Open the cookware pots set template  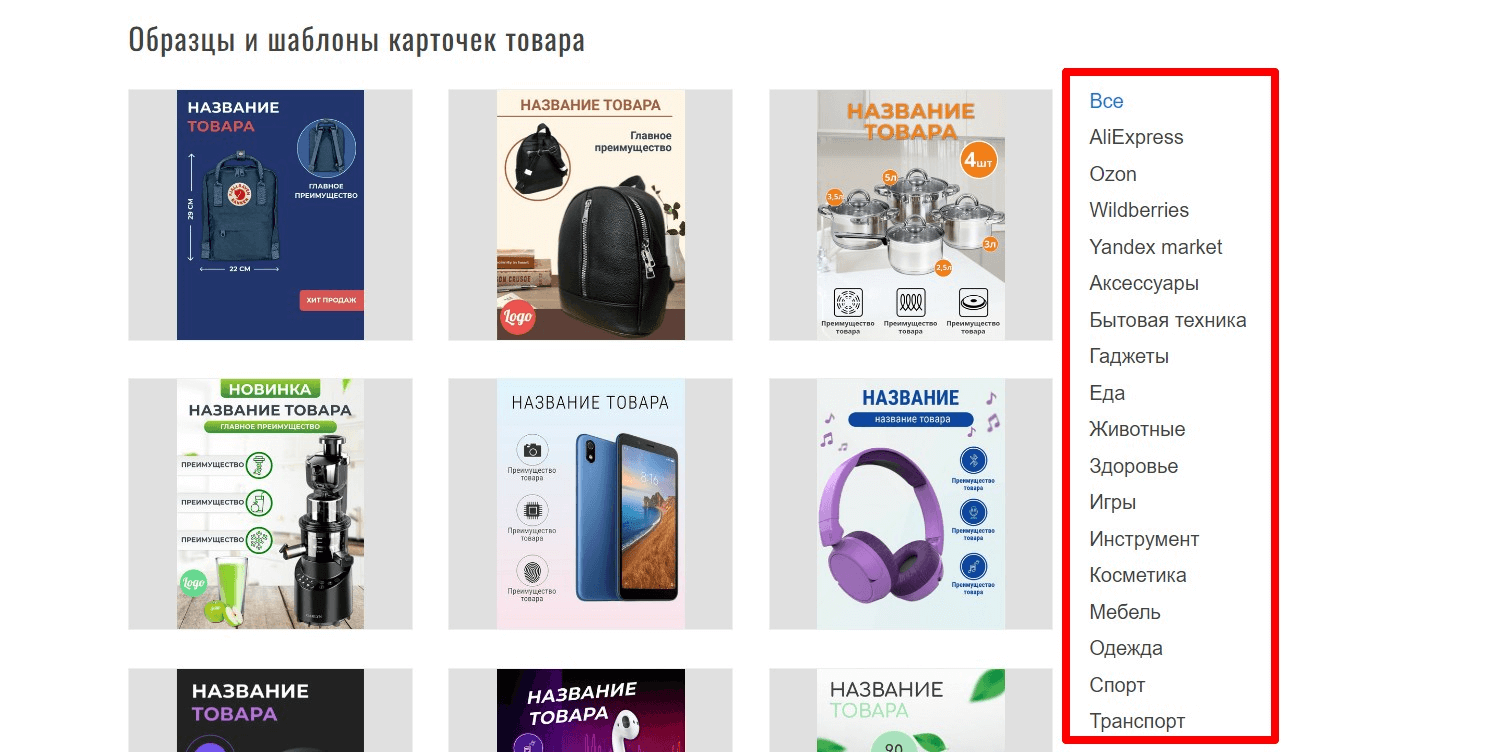click(x=911, y=215)
